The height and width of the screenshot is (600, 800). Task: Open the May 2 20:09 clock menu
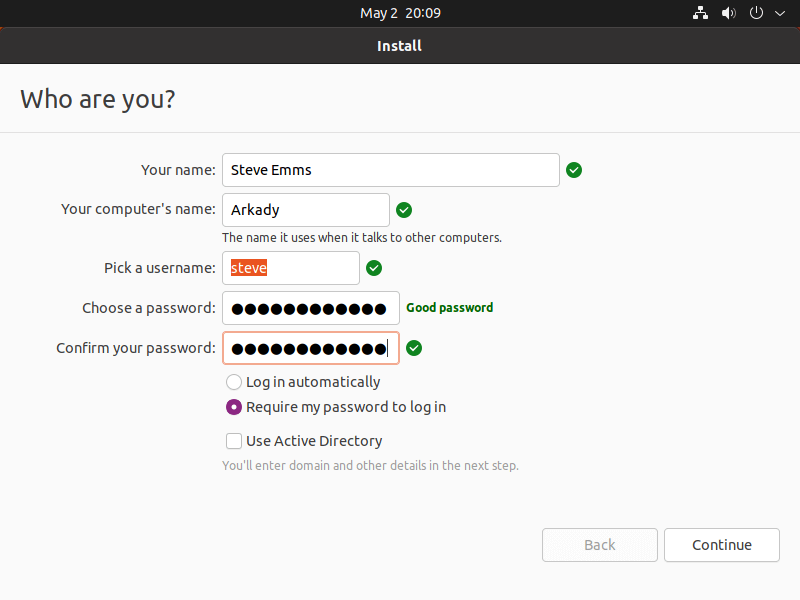pyautogui.click(x=400, y=13)
